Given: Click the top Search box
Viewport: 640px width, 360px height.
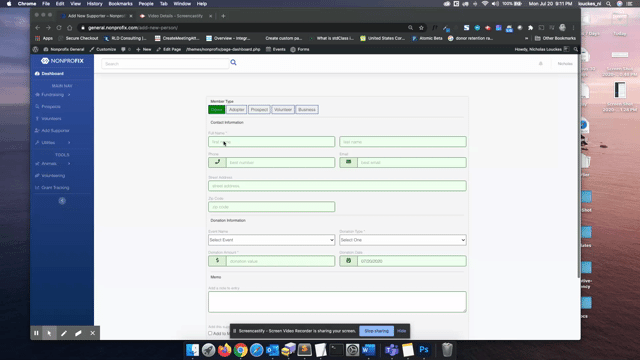Looking at the screenshot, I should point(165,64).
